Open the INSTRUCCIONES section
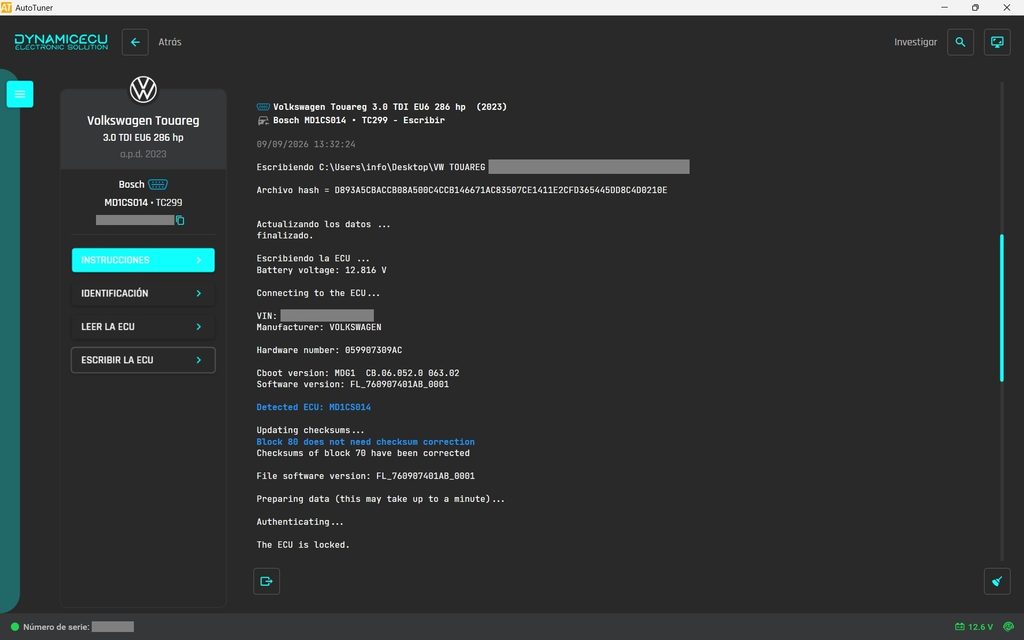 [143, 260]
